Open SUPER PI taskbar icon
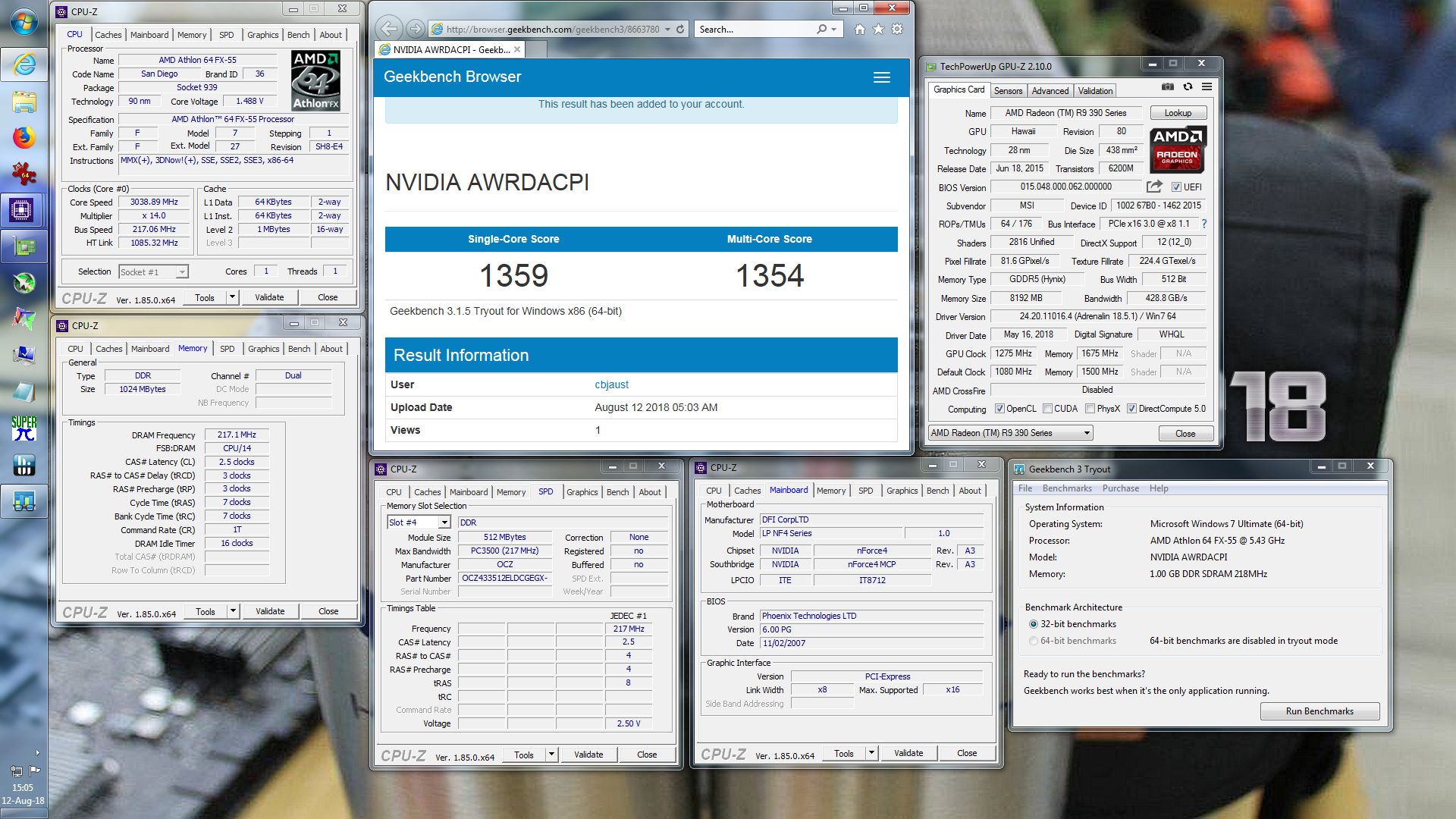The width and height of the screenshot is (1456, 819). [24, 428]
